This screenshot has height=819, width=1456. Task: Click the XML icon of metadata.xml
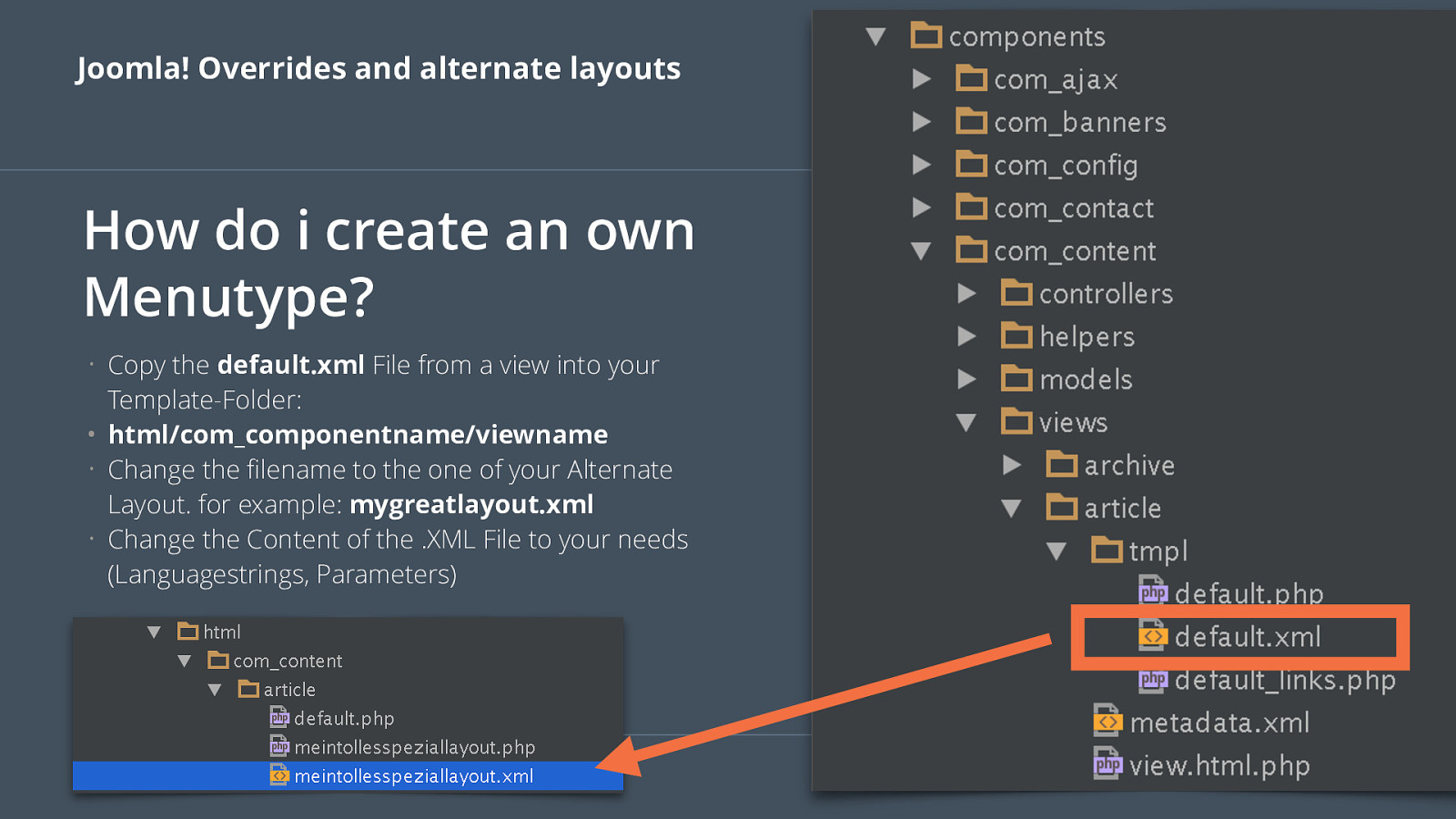coord(1107,721)
